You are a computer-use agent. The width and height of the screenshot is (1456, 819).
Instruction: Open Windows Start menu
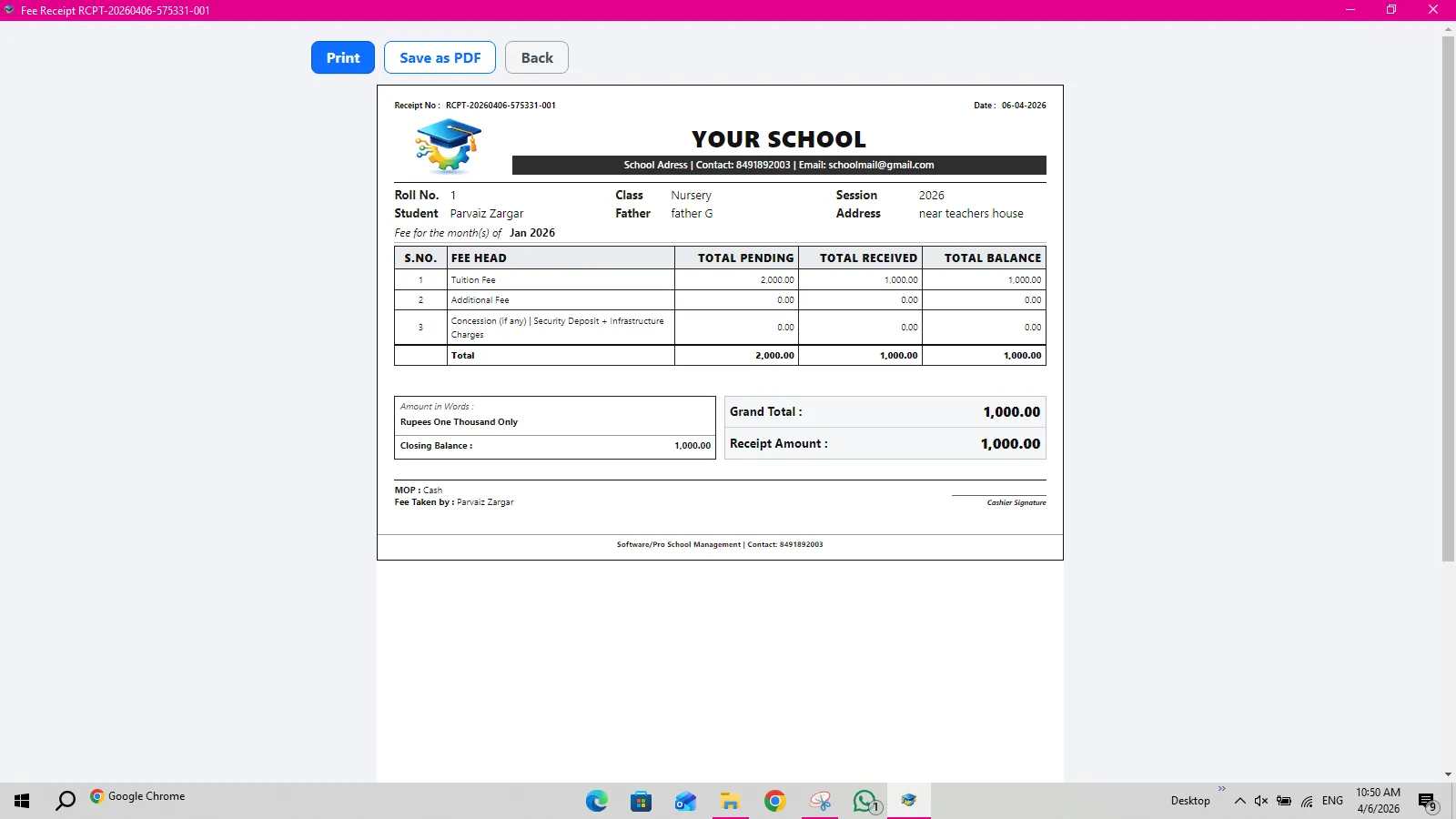click(22, 801)
